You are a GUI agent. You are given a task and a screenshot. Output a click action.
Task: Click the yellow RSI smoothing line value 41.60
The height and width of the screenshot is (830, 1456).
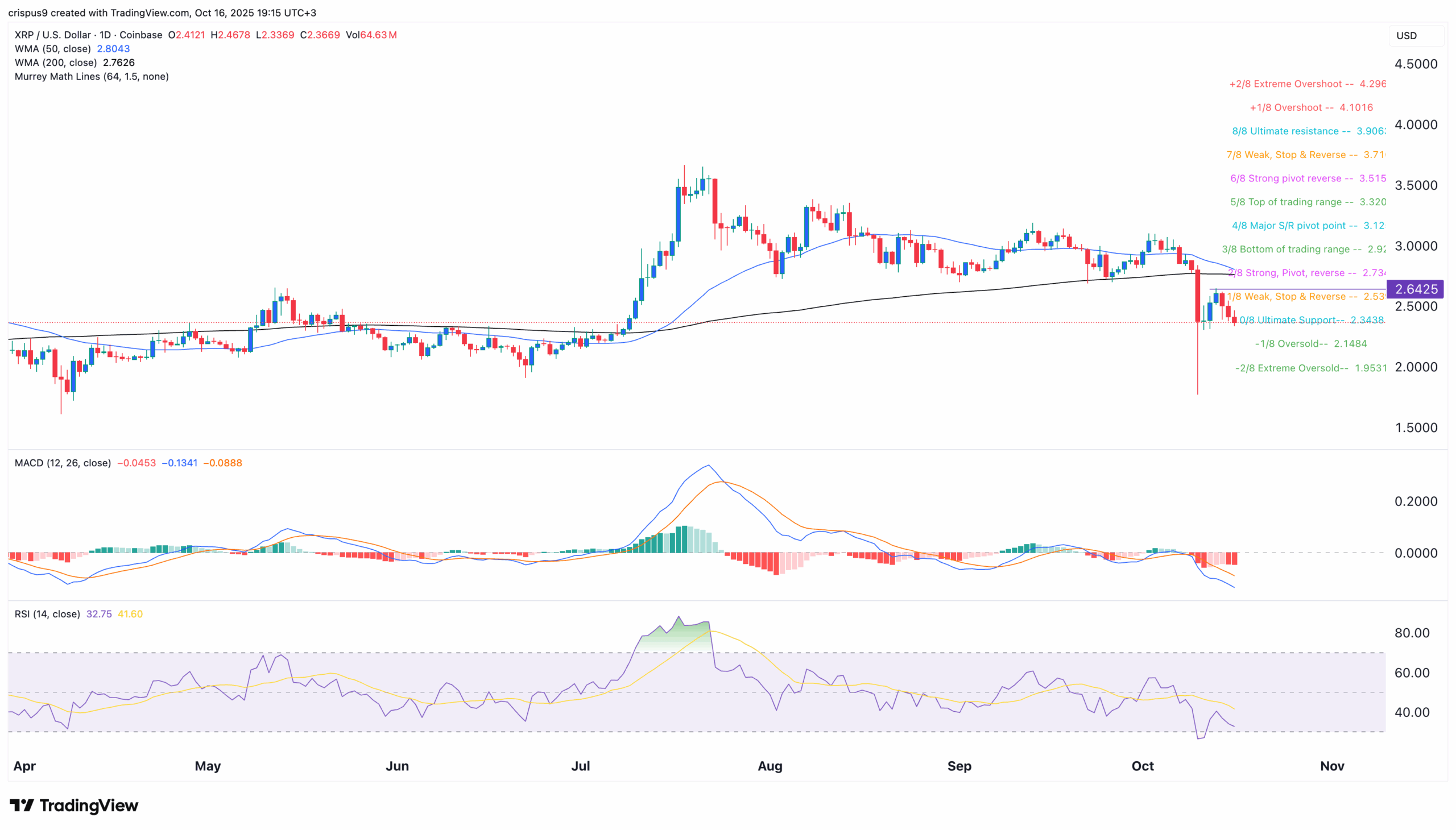pyautogui.click(x=130, y=614)
